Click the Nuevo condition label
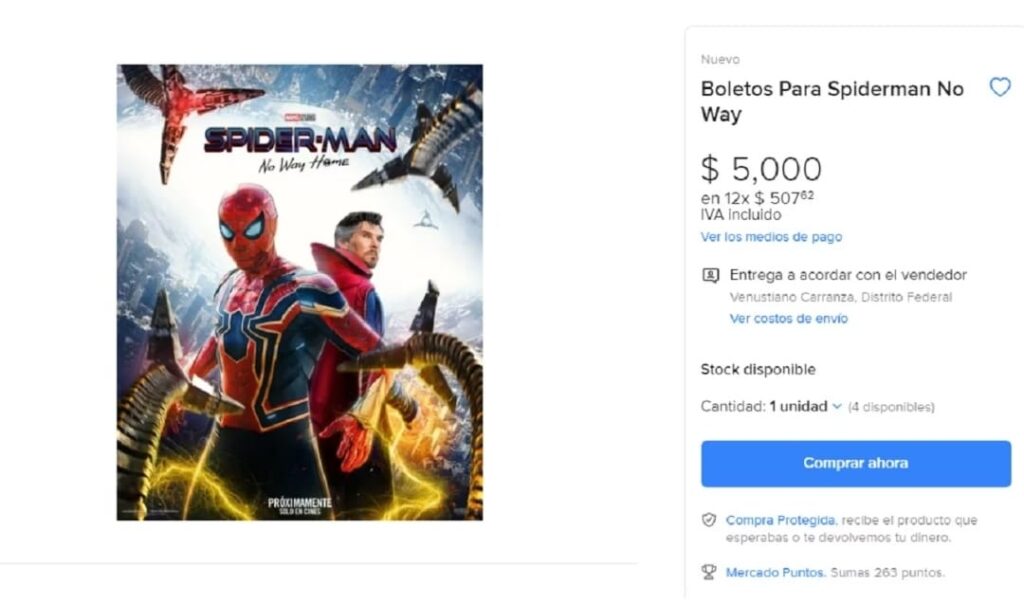This screenshot has height=605, width=1024. pos(720,60)
